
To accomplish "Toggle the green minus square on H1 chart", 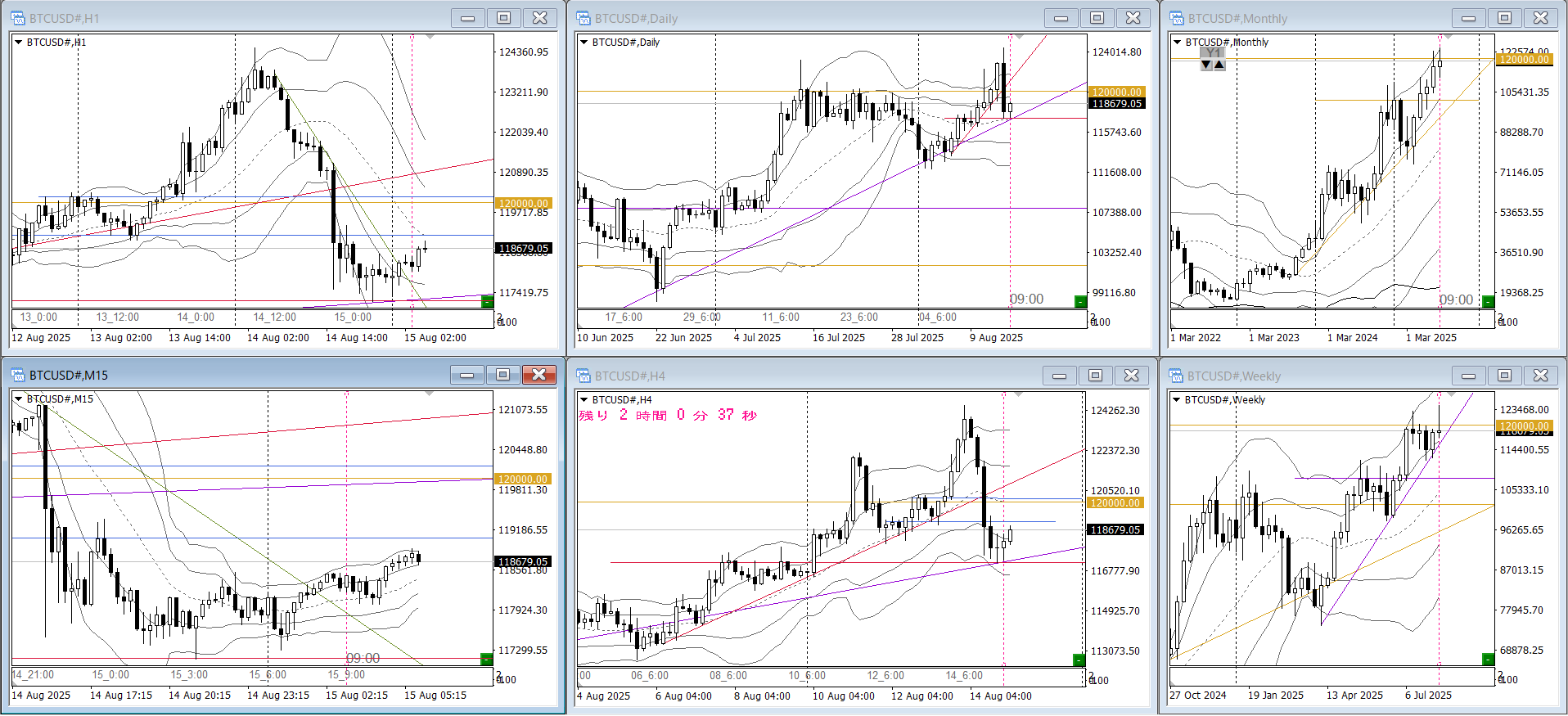I will [x=487, y=302].
